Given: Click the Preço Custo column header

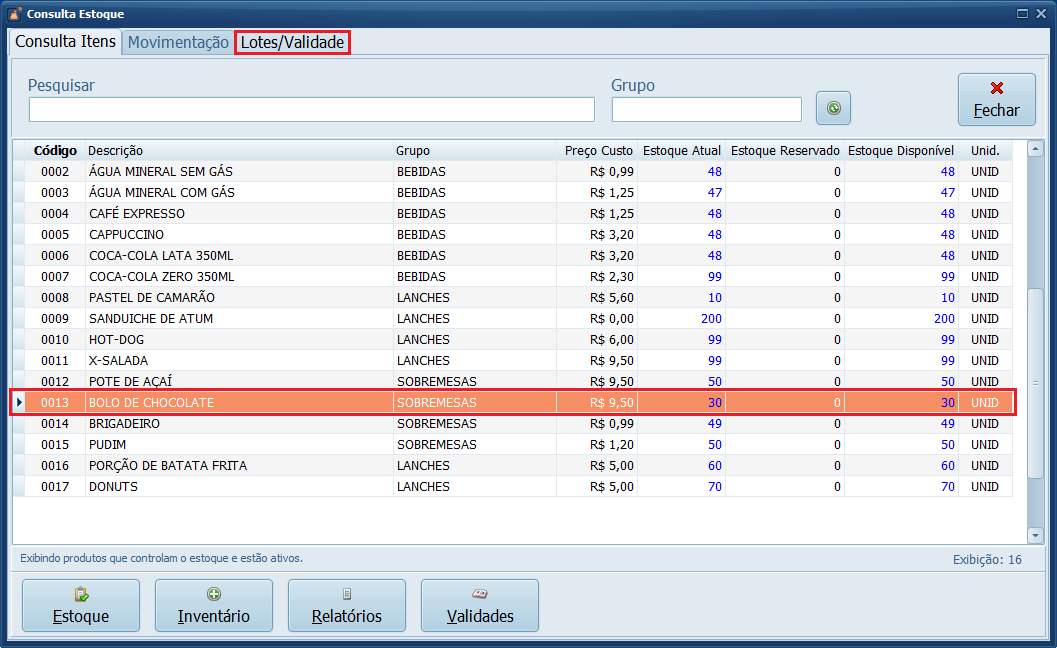Looking at the screenshot, I should coord(597,151).
